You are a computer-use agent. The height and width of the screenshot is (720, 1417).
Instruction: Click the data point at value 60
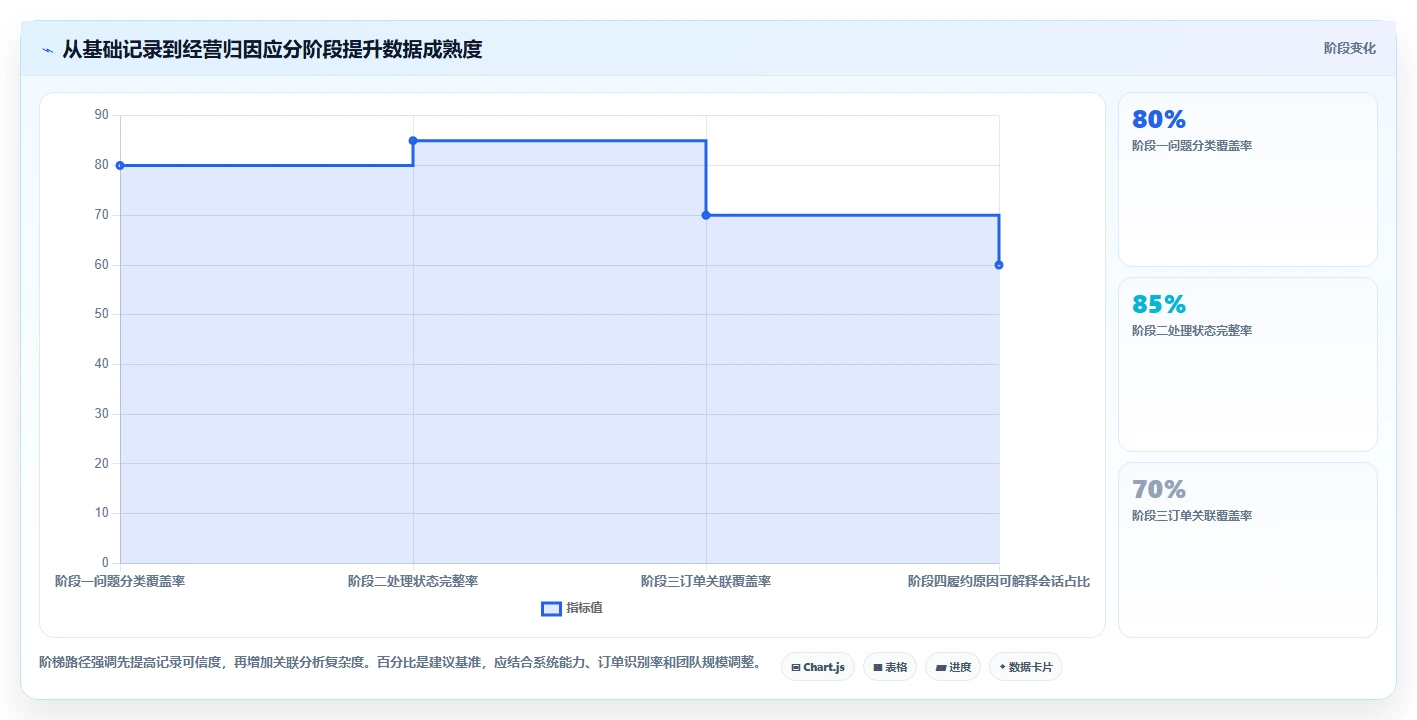(999, 265)
